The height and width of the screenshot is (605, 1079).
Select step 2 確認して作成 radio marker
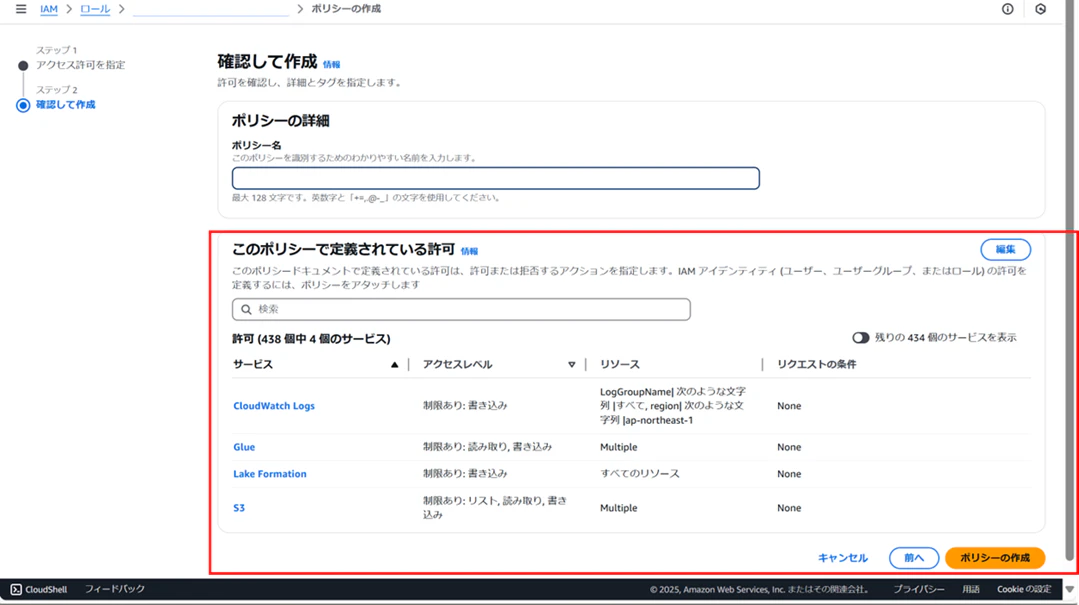23,105
